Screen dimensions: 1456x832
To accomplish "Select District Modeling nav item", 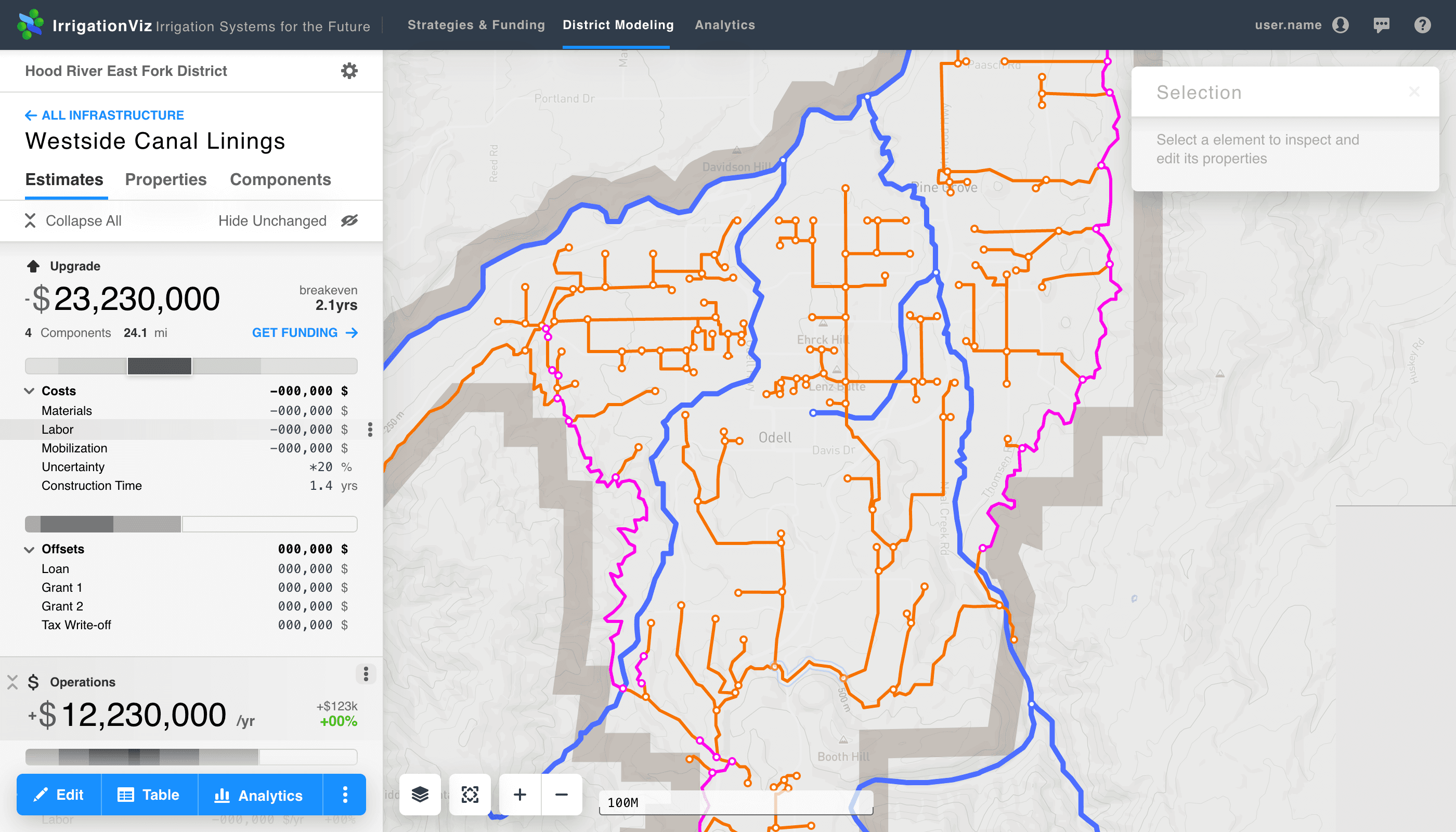I will (x=618, y=24).
